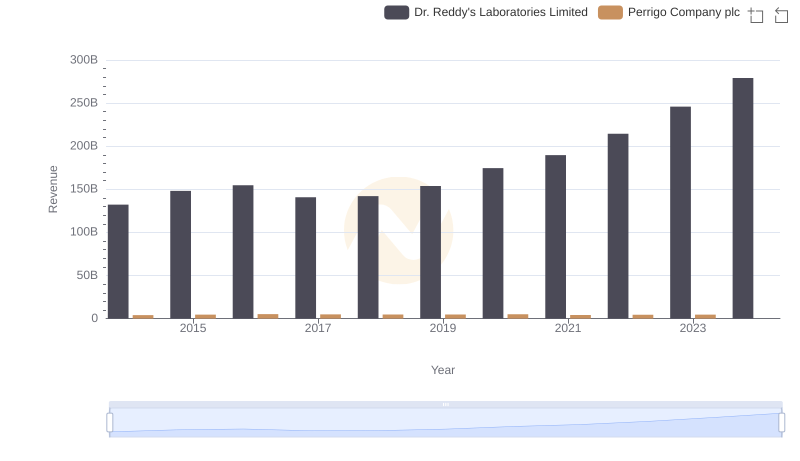Click Perrigo orange legend color swatch
Image resolution: width=800 pixels, height=461 pixels.
tap(610, 12)
